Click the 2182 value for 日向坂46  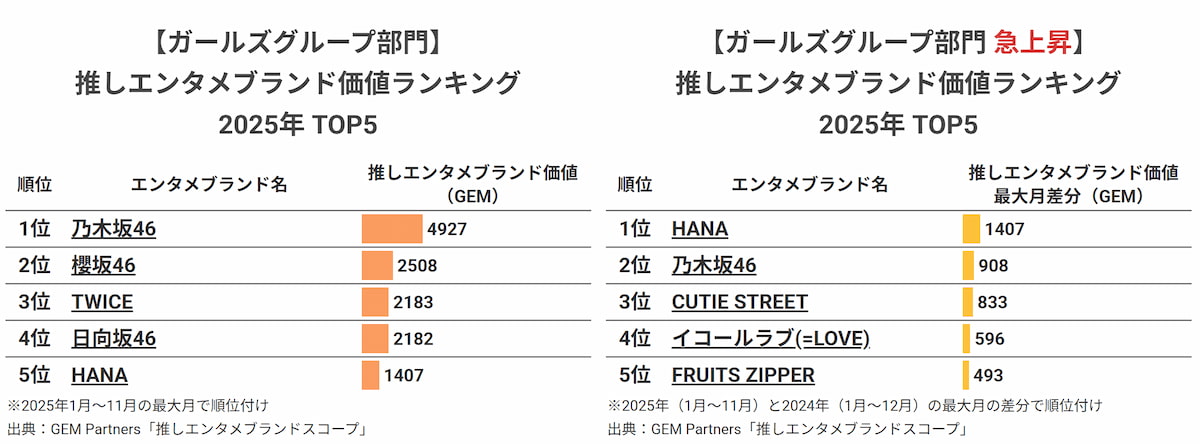pos(413,339)
